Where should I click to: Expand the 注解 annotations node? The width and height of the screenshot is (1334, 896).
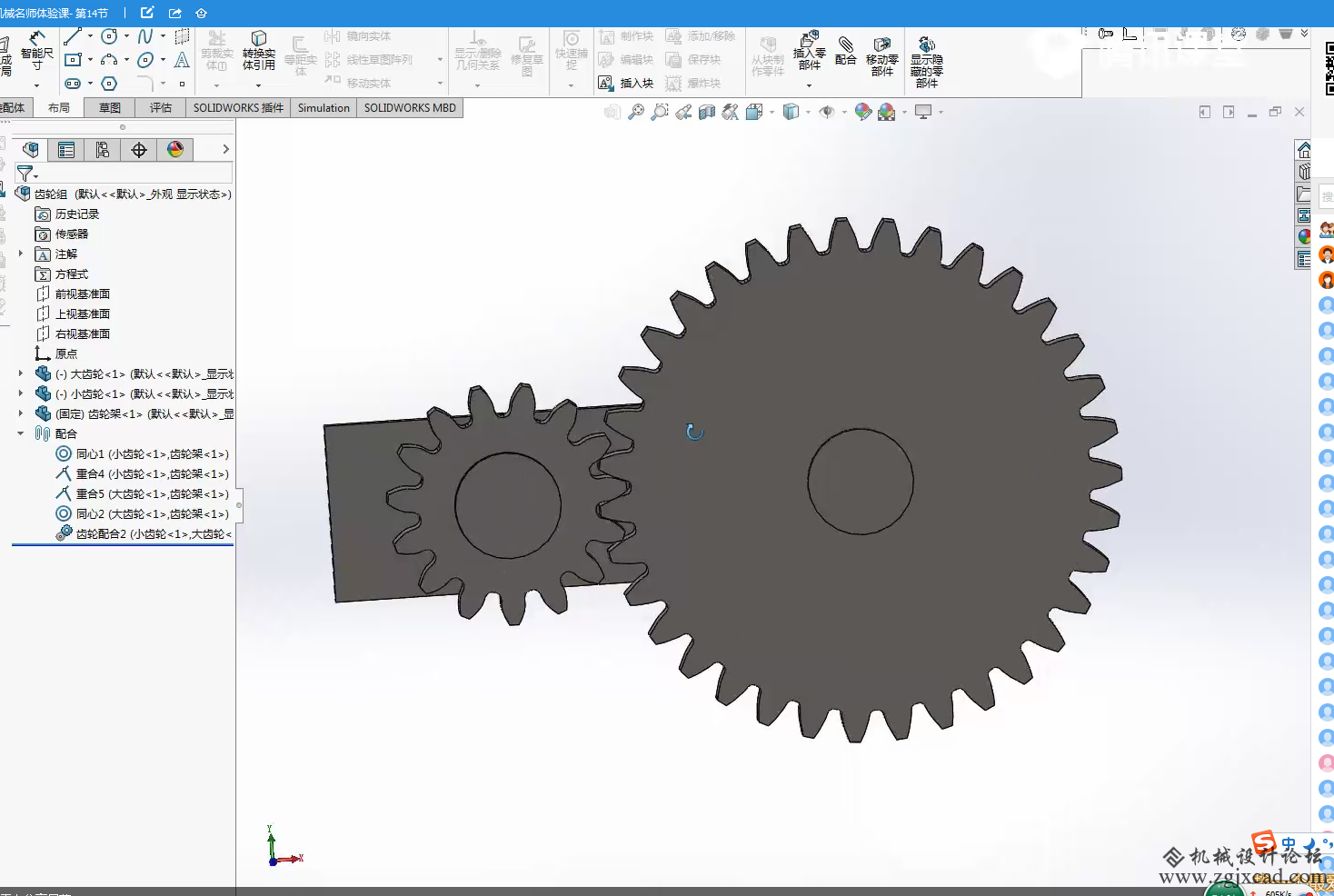21,254
